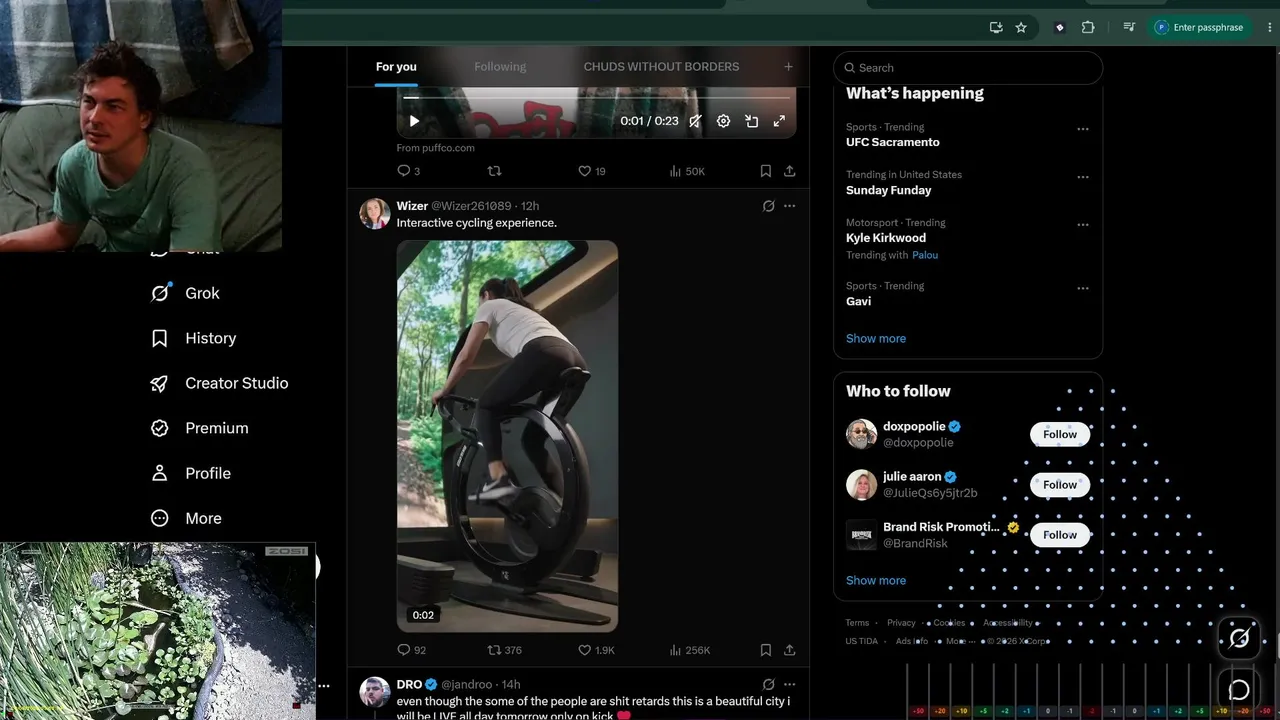Open the More circle icon in sidebar
1280x720 pixels.
point(159,518)
